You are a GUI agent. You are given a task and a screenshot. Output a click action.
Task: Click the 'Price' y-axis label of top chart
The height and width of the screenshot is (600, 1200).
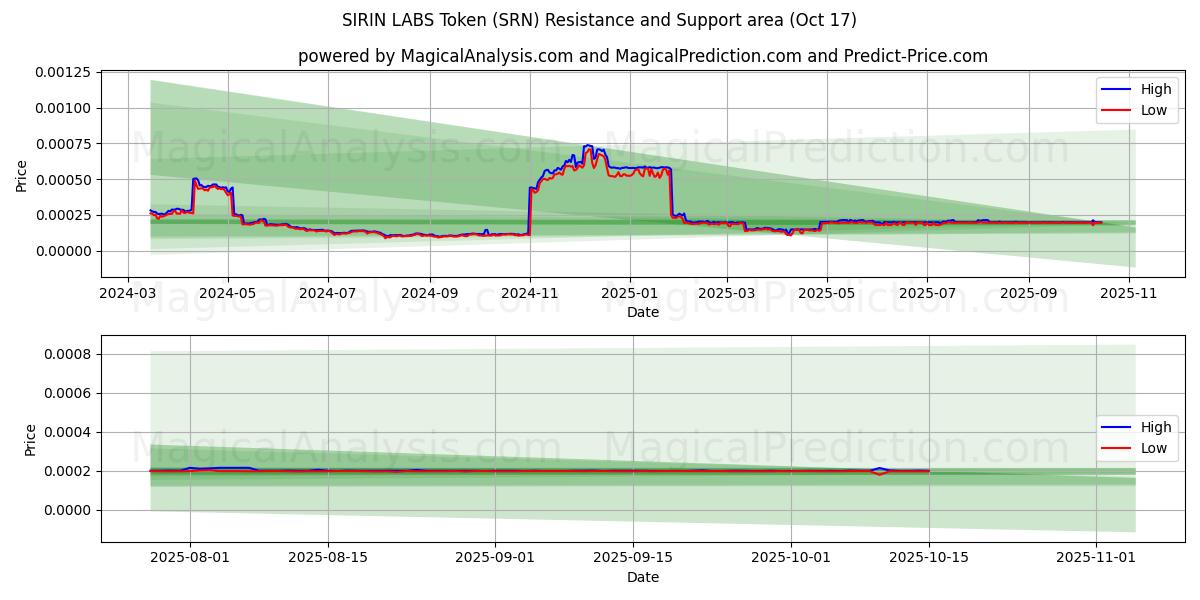pos(22,176)
